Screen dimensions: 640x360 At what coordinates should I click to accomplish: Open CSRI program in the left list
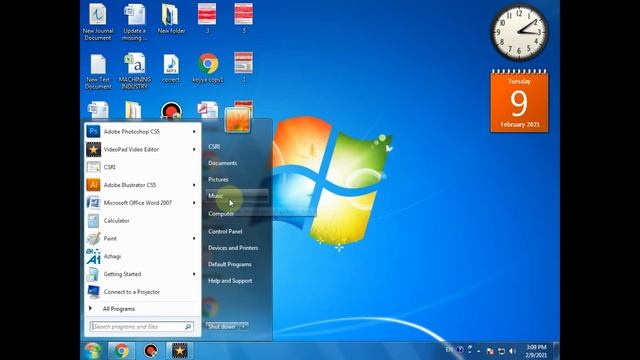click(x=141, y=167)
